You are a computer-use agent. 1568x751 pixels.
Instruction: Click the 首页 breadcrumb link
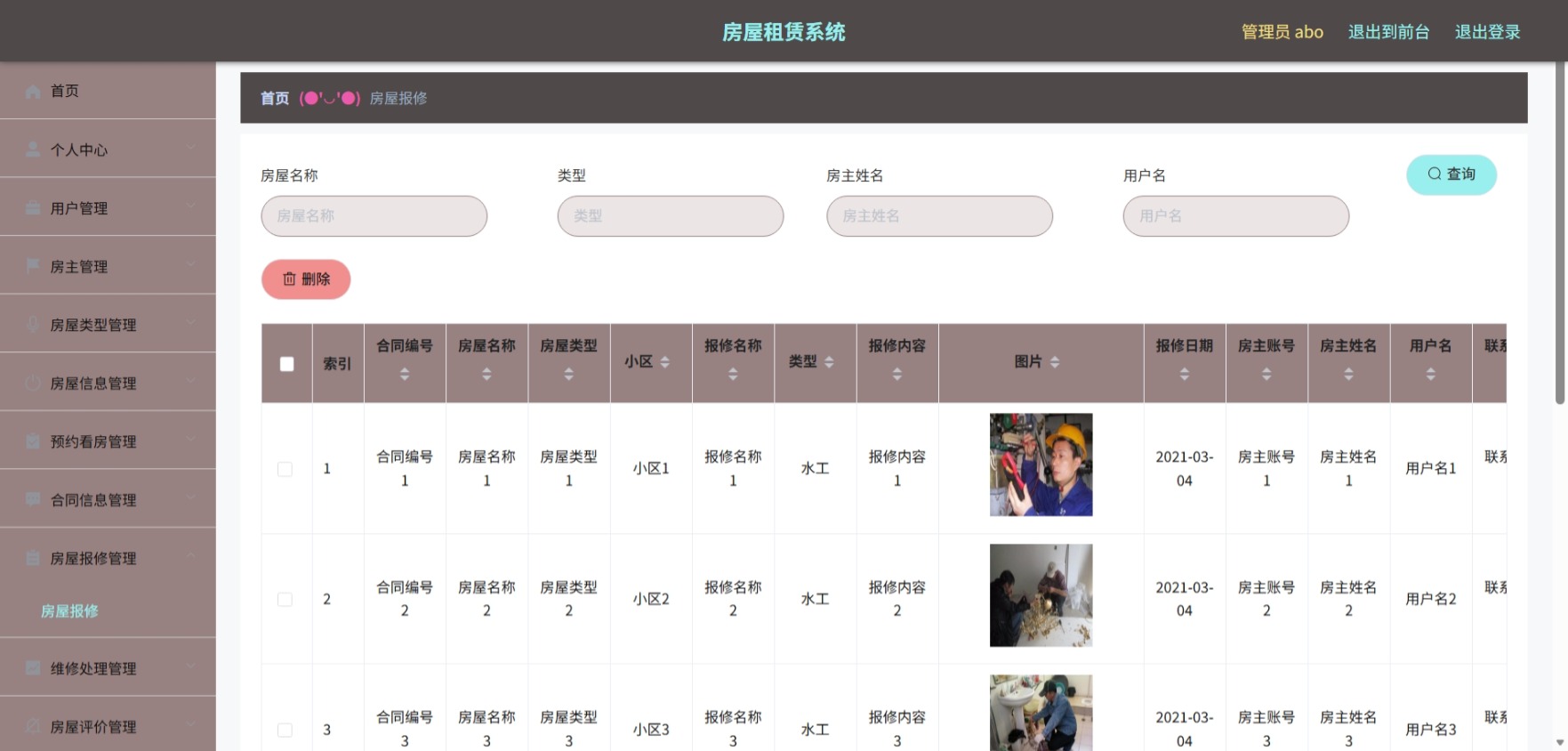tap(275, 98)
